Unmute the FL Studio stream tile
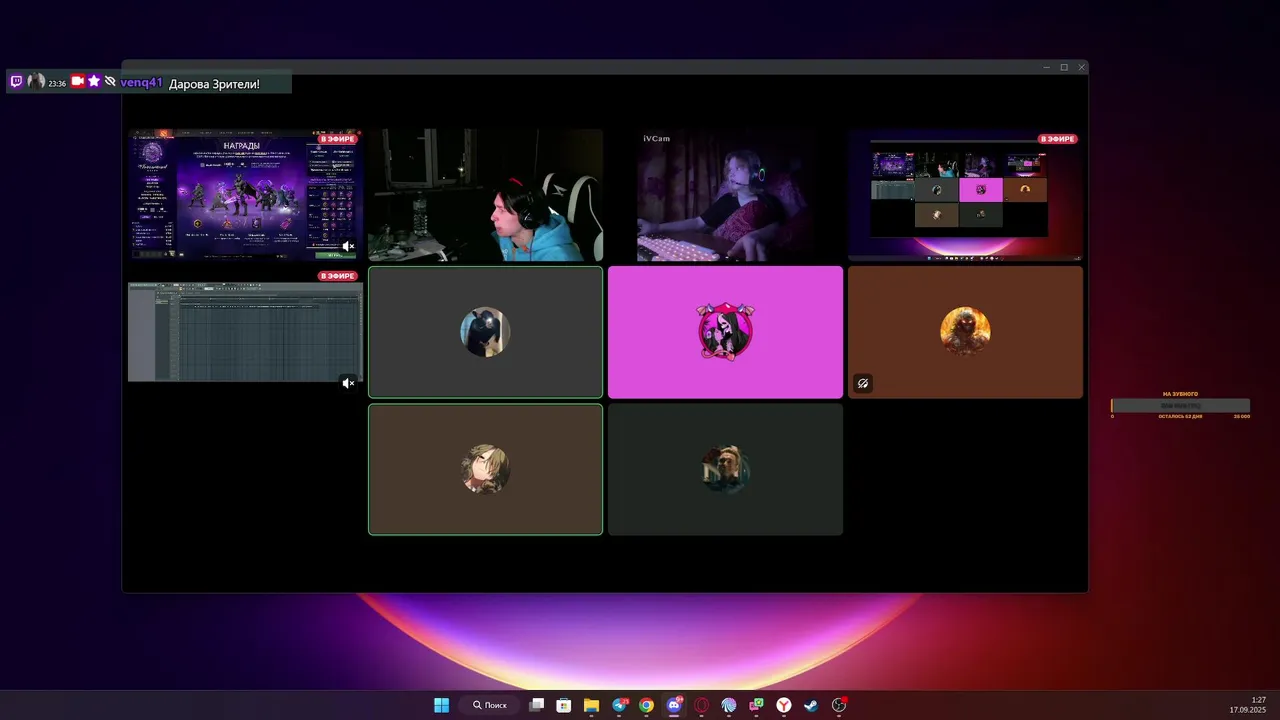This screenshot has width=1280, height=720. tap(348, 383)
